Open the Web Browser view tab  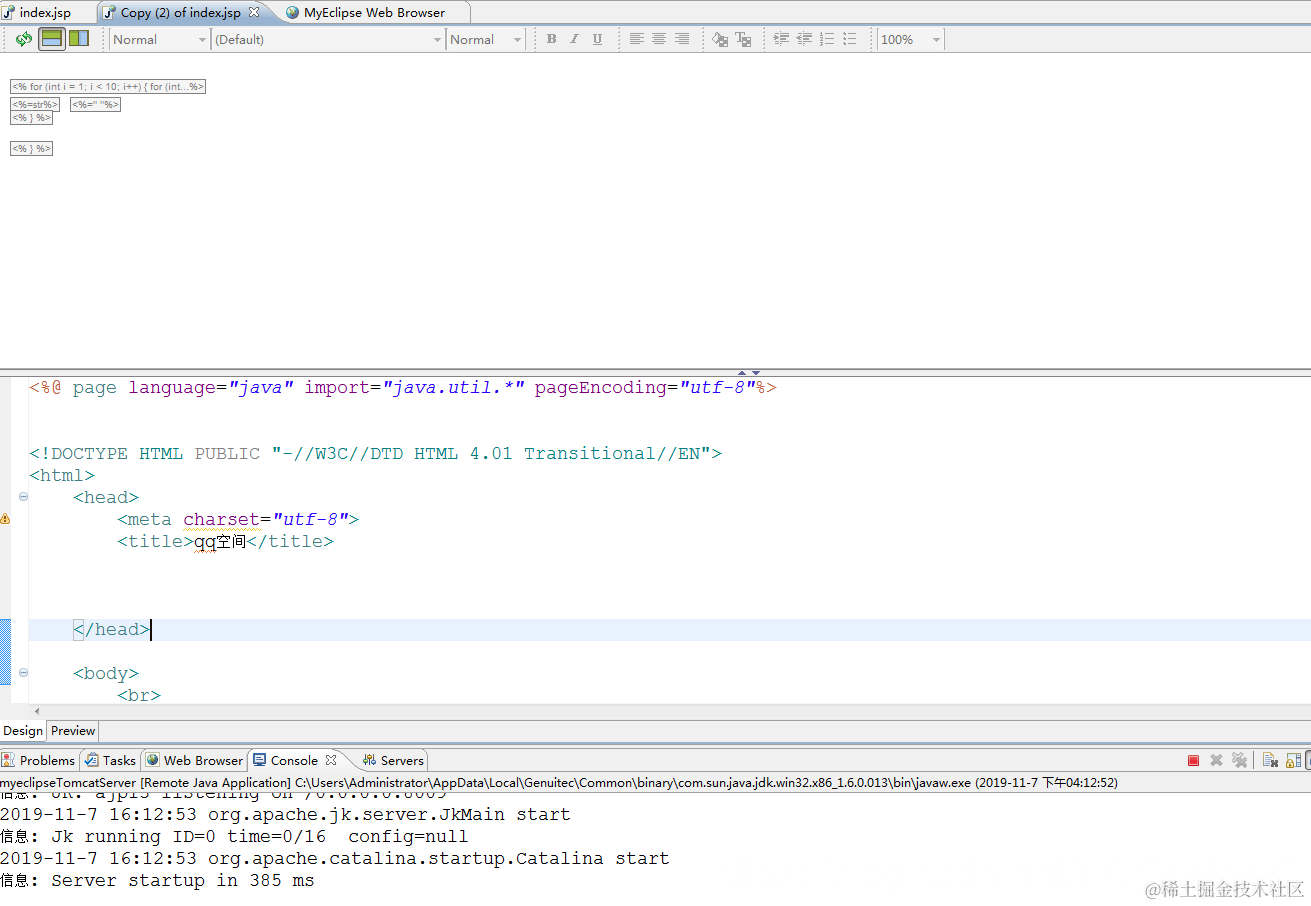194,760
